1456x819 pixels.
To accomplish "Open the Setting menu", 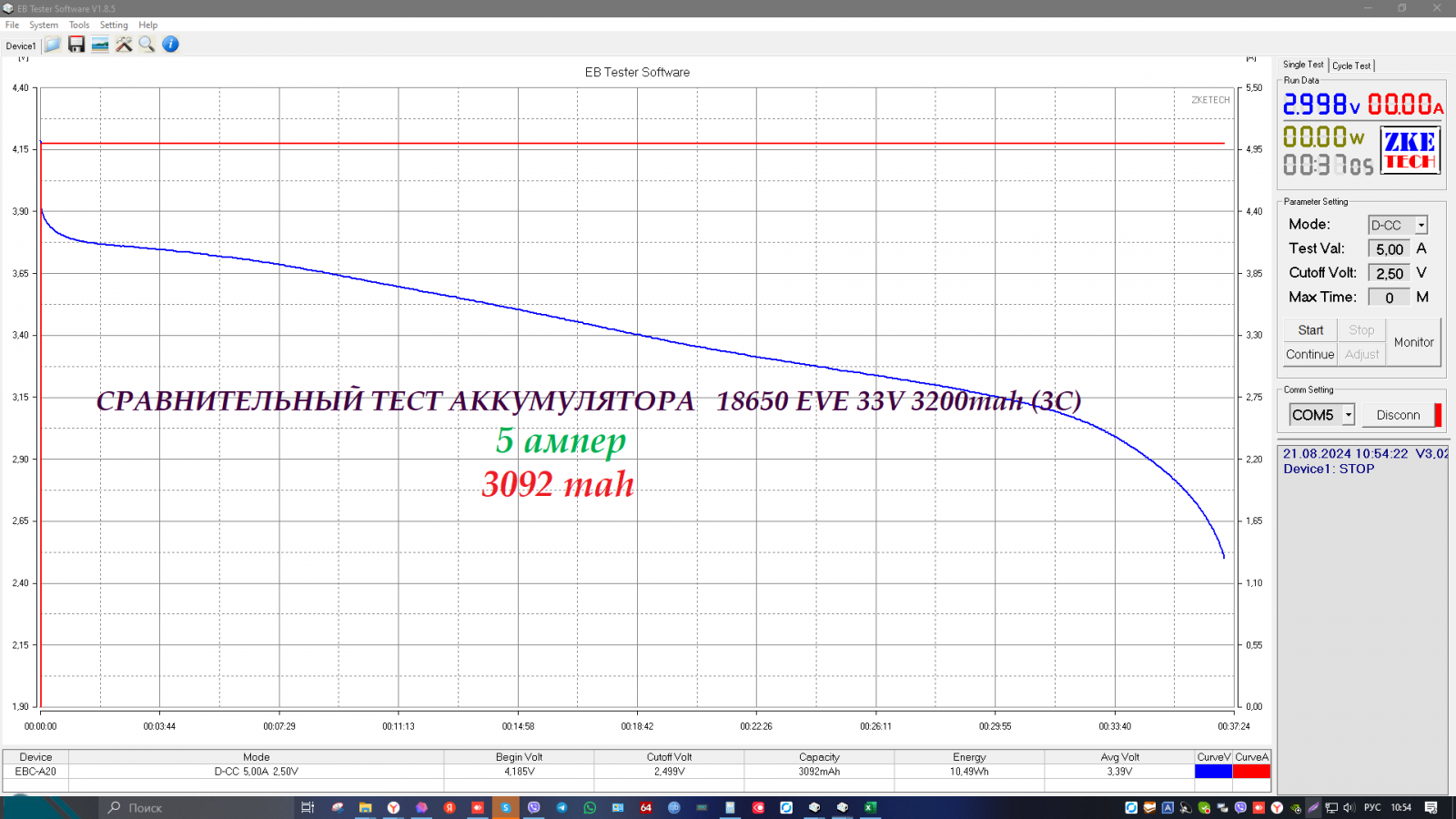I will click(114, 25).
